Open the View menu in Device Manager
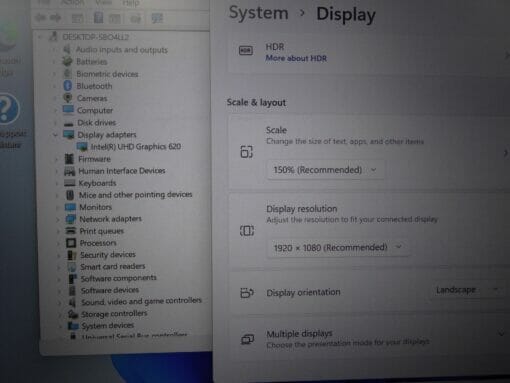 coord(104,3)
